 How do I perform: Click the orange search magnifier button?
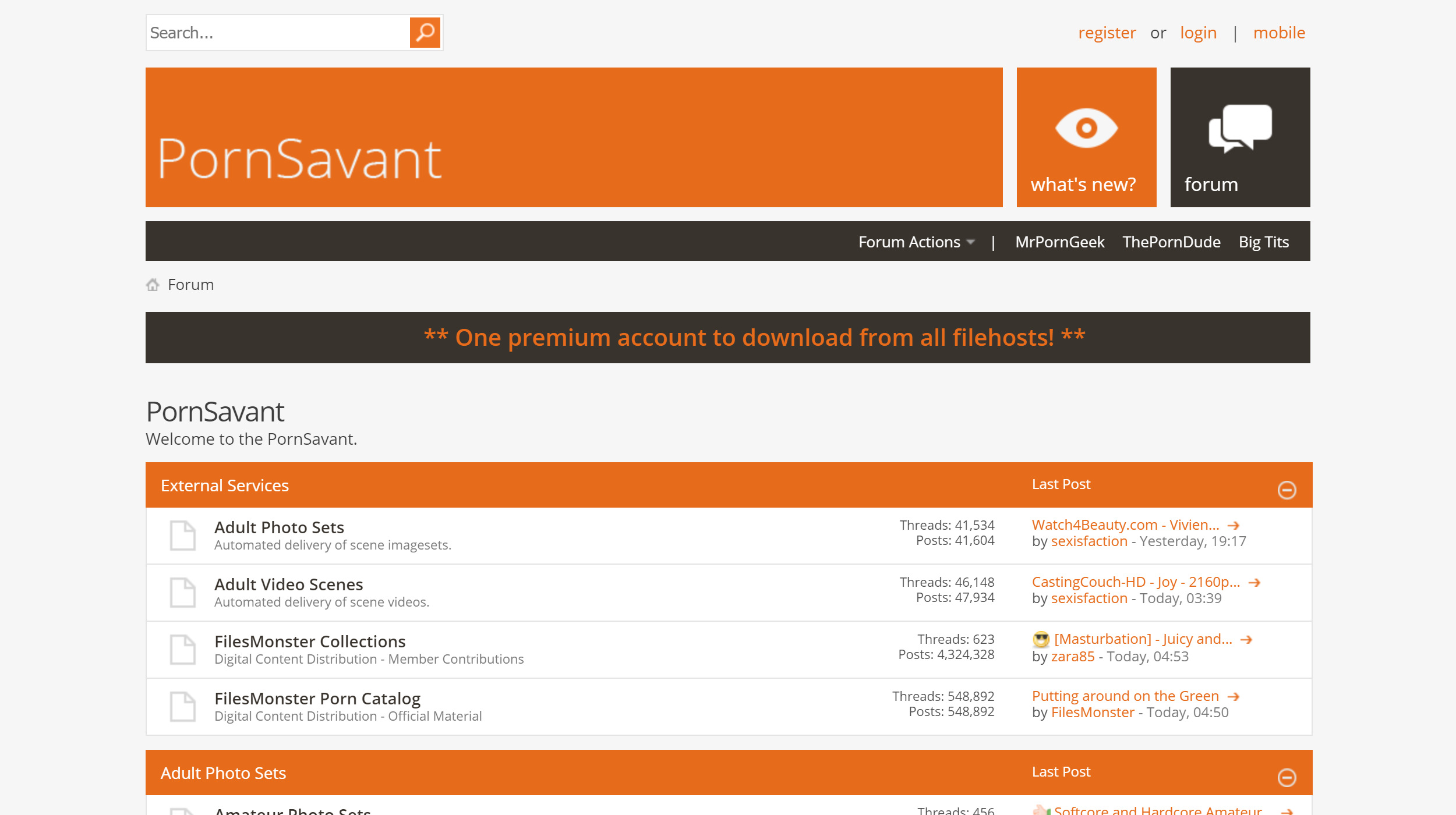(x=425, y=33)
